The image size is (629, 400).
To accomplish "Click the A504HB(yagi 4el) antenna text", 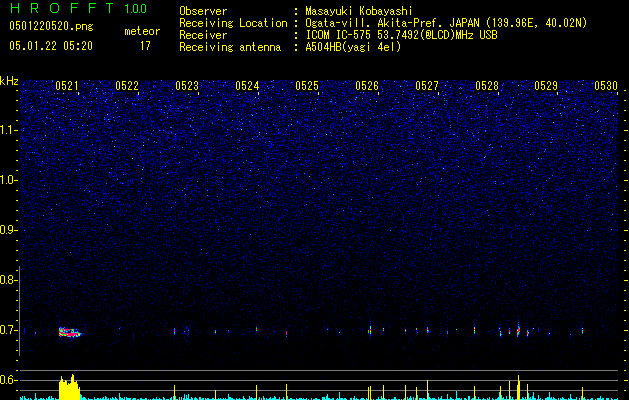I will pyautogui.click(x=353, y=47).
